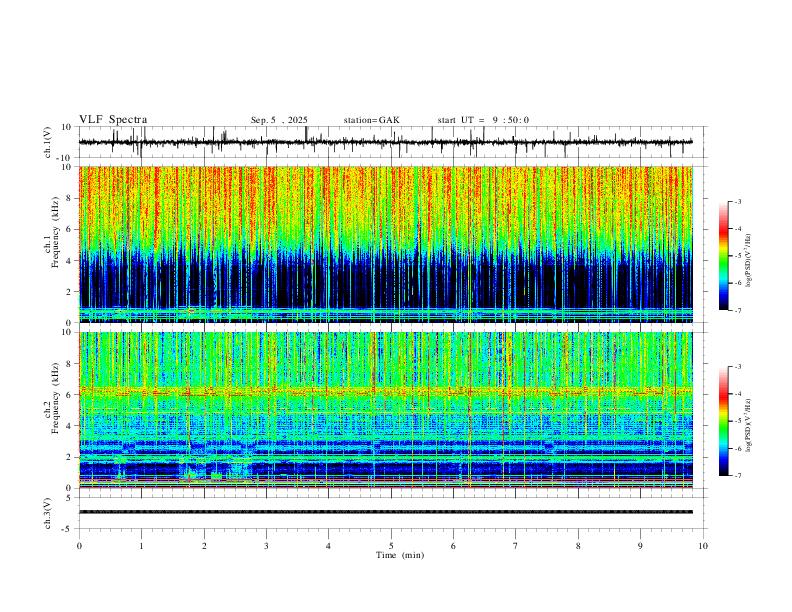792x612 pixels.
Task: Click the "ch.3(V)" axis label
Action: (x=48, y=513)
